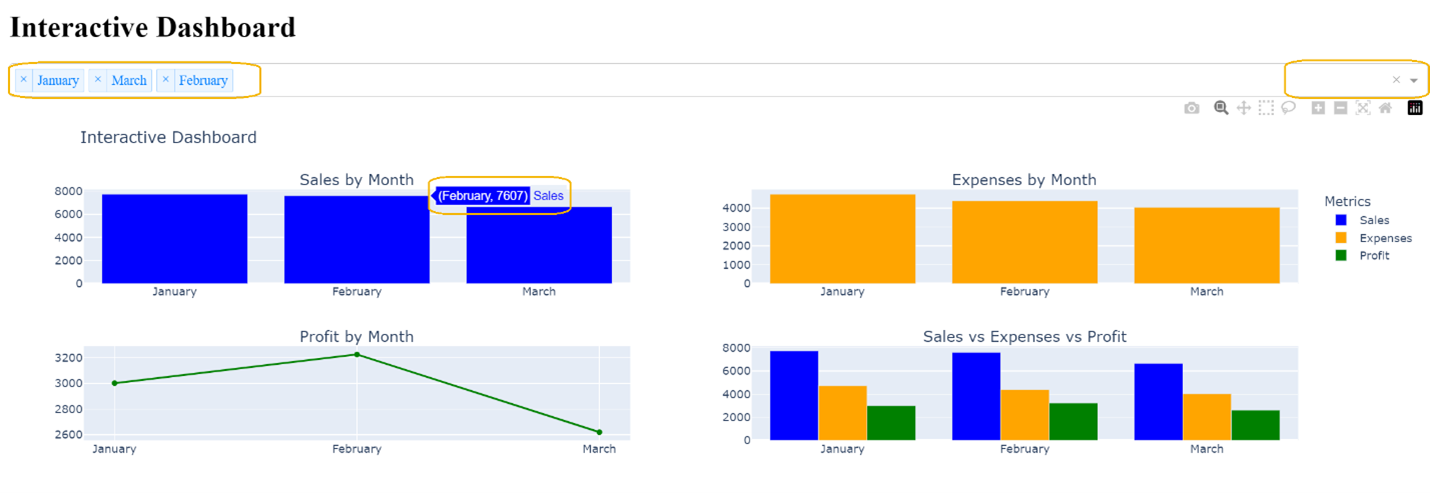The image size is (1430, 493).
Task: Open the Plotly logo link
Action: point(1415,108)
